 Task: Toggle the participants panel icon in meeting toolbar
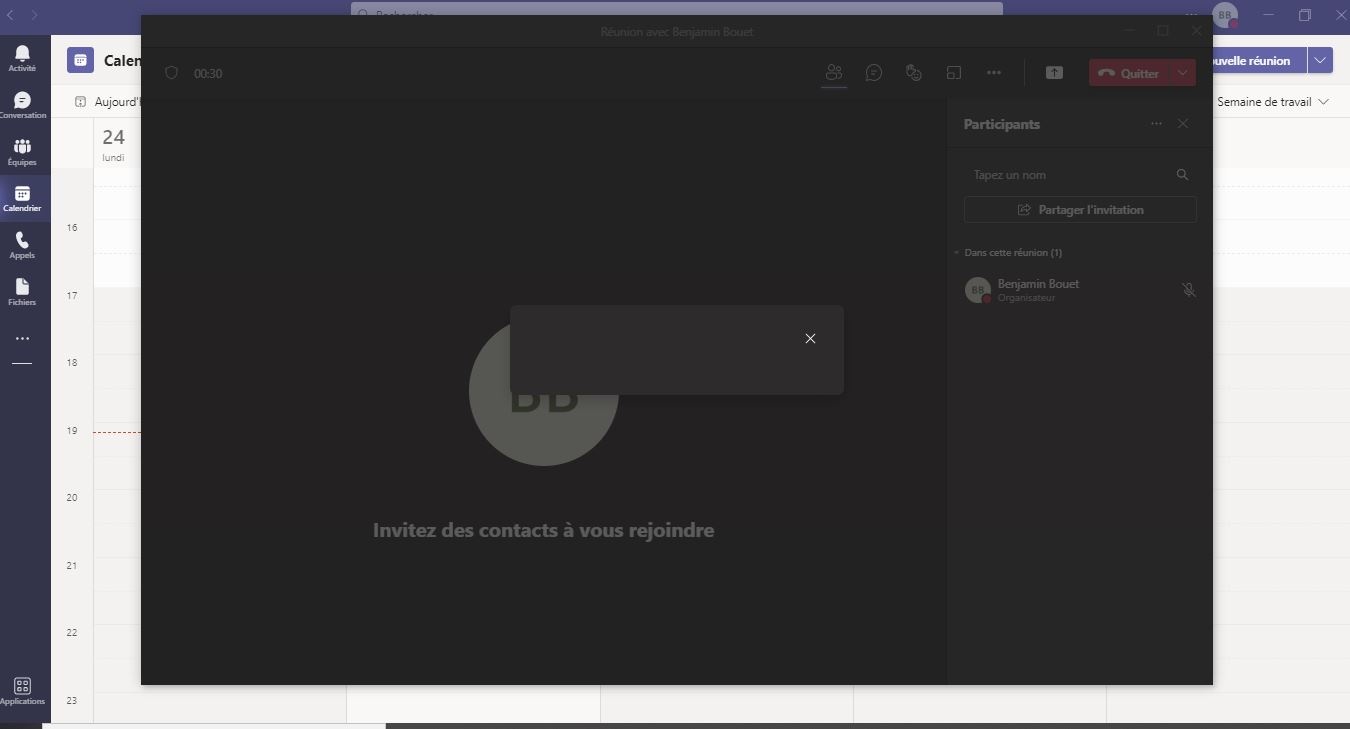pos(834,73)
